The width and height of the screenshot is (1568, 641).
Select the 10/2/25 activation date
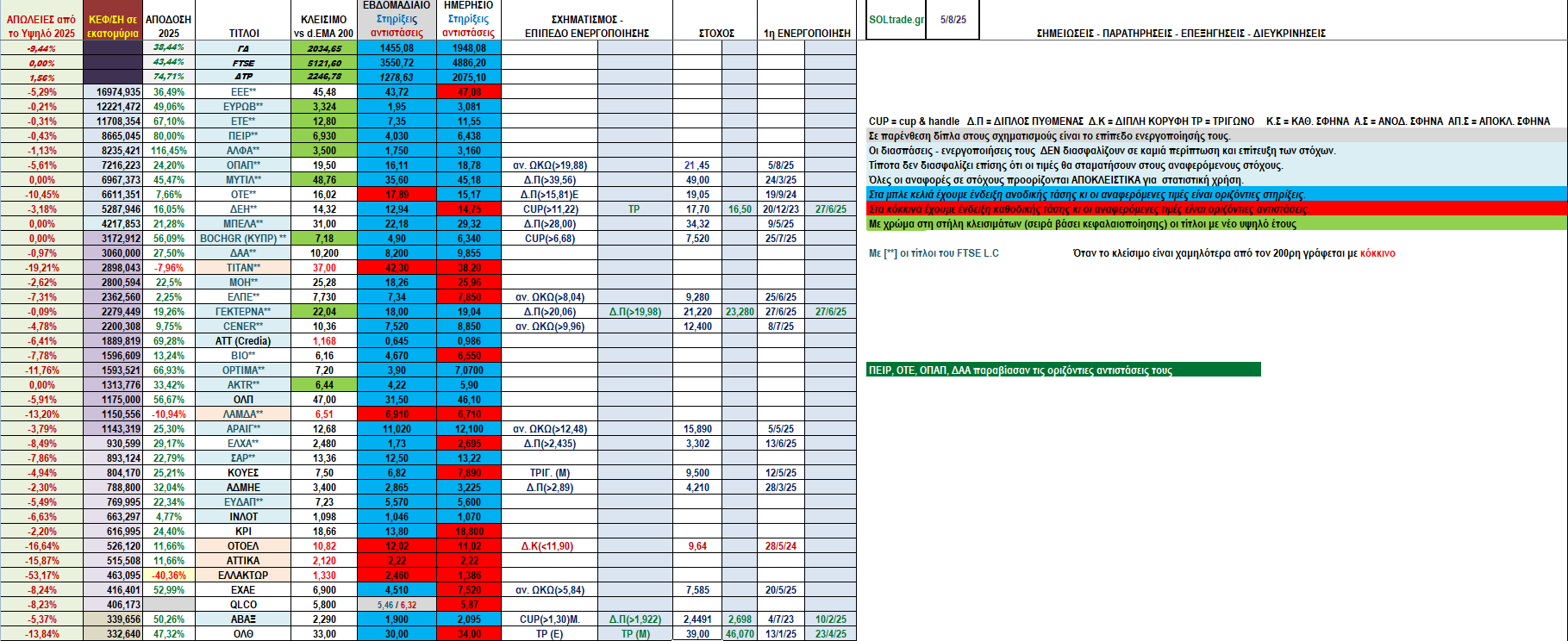click(x=830, y=619)
